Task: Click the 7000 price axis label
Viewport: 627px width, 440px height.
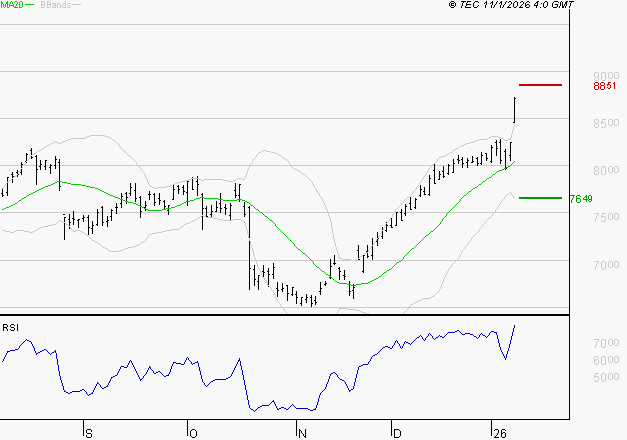Action: tap(606, 265)
